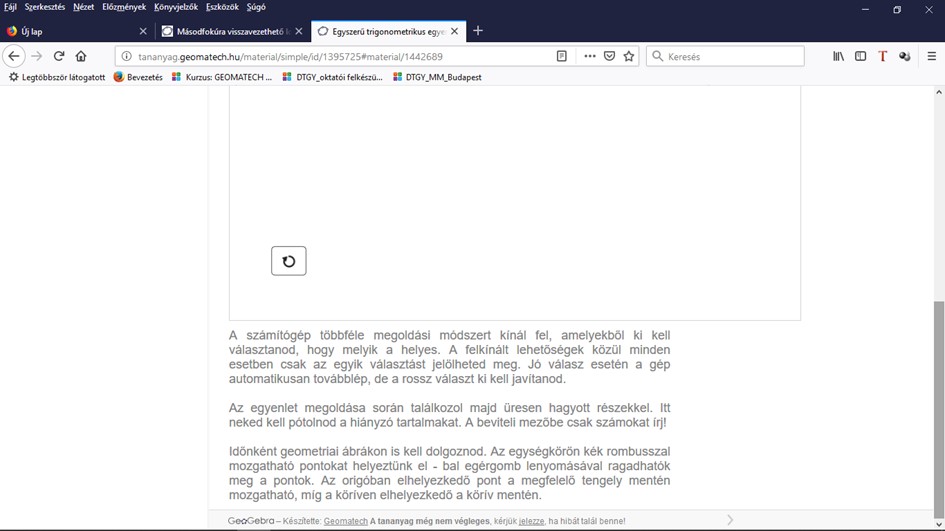945x531 pixels.
Task: Restore down the Firefox window
Action: pyautogui.click(x=897, y=10)
